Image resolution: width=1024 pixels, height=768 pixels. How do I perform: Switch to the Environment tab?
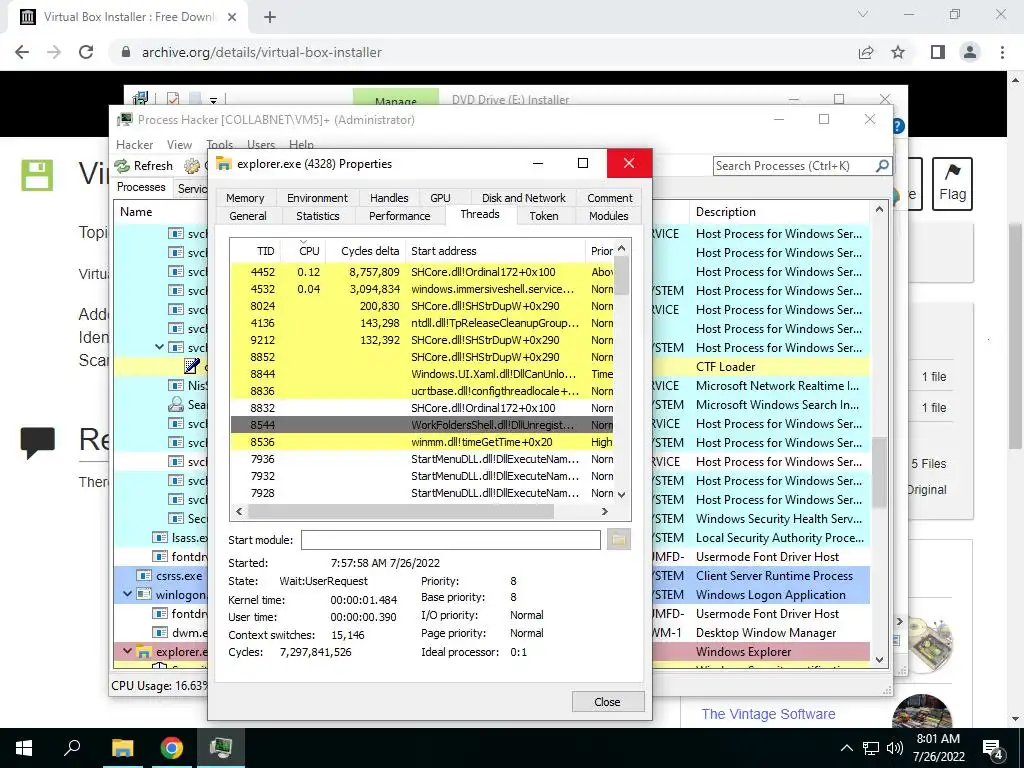point(317,198)
